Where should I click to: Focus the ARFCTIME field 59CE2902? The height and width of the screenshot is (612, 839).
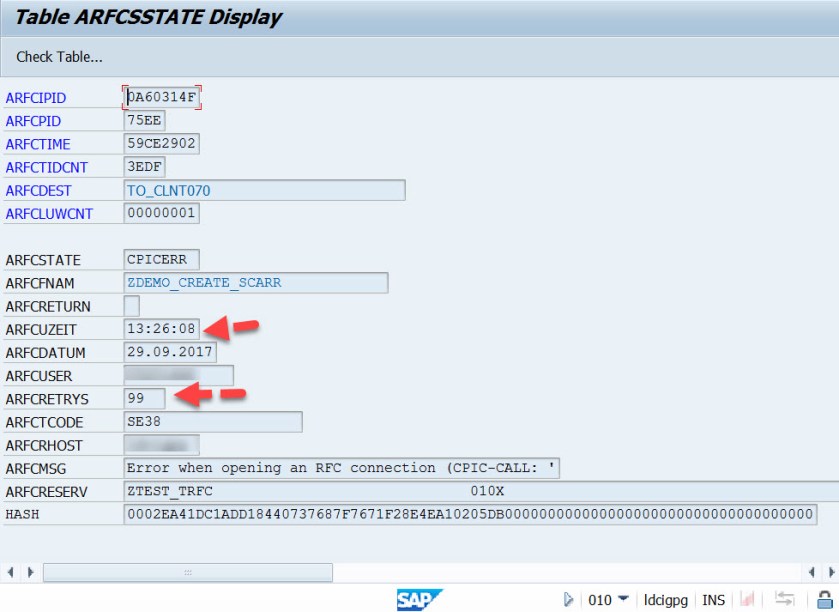pos(162,143)
